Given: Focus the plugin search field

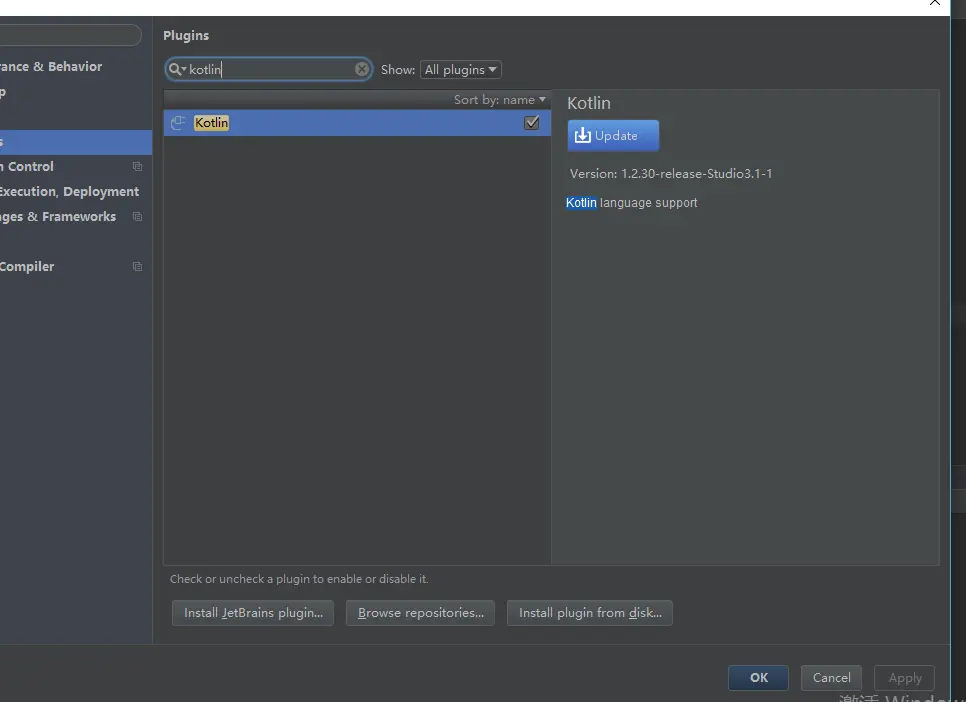Looking at the screenshot, I should [269, 69].
